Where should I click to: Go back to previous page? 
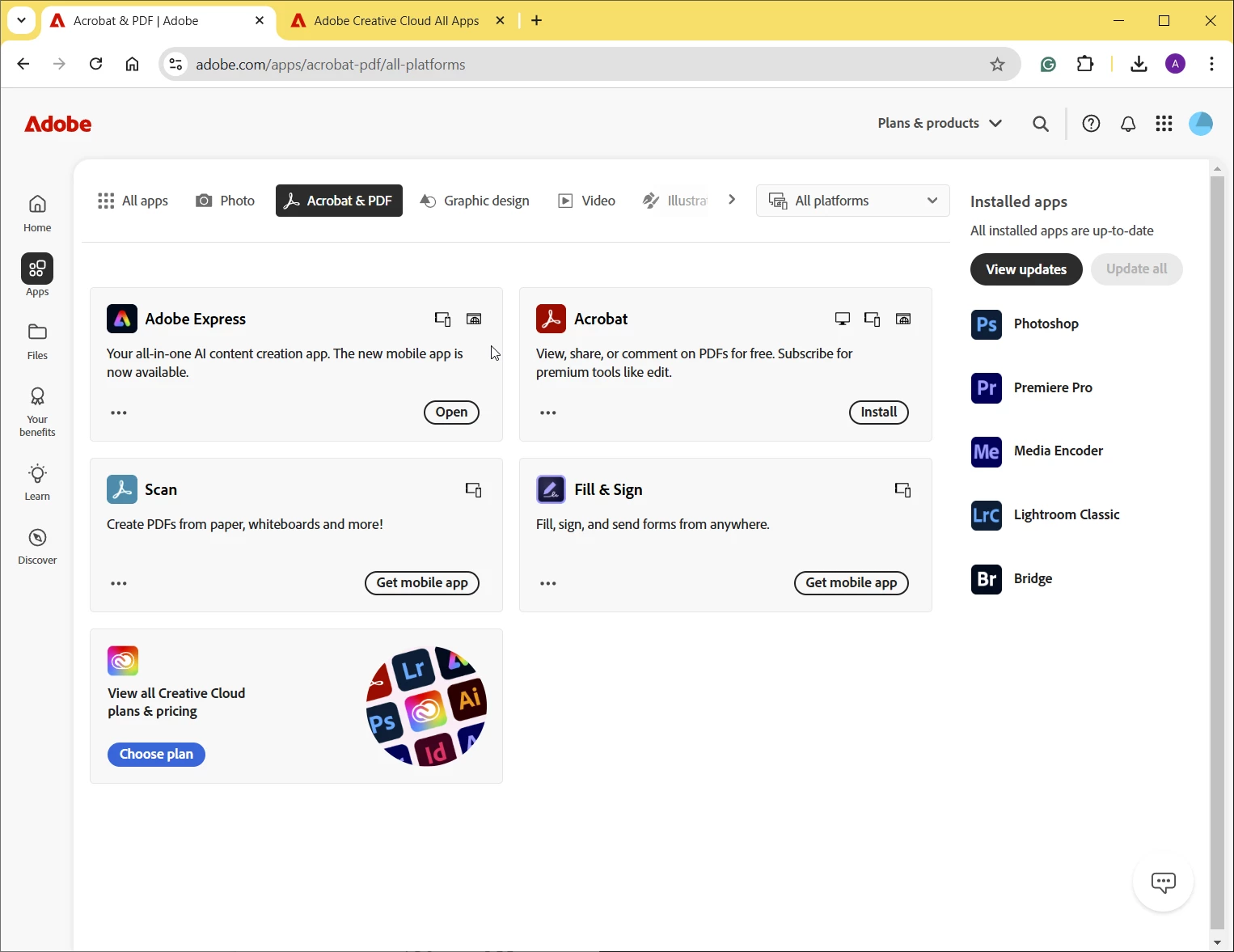[x=23, y=64]
